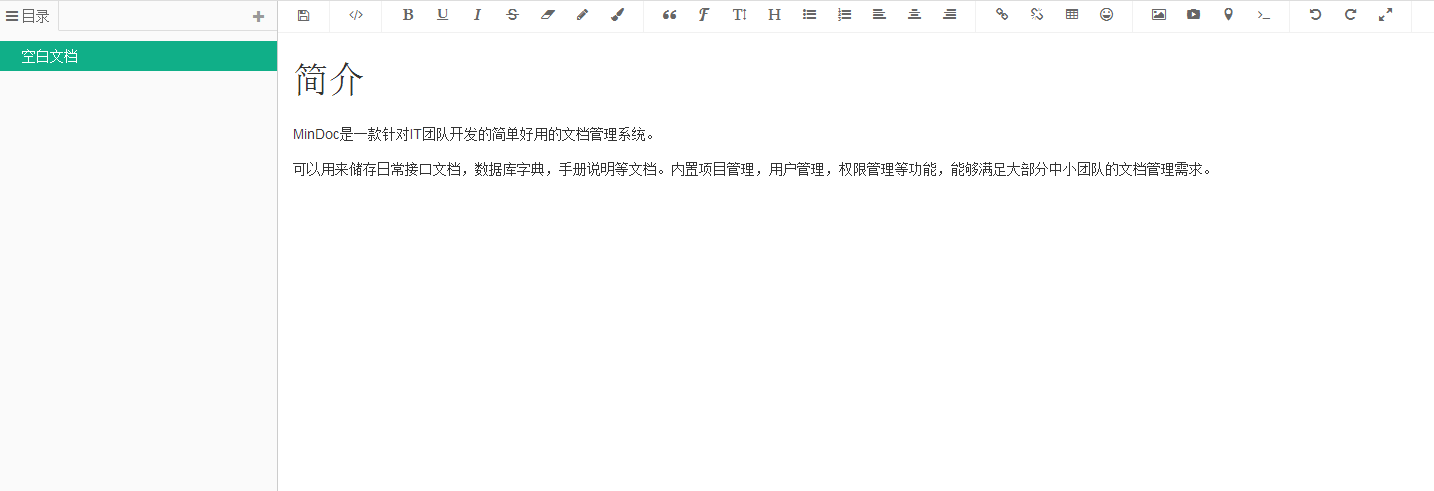Add new document with plus button
This screenshot has width=1434, height=491.
click(259, 16)
